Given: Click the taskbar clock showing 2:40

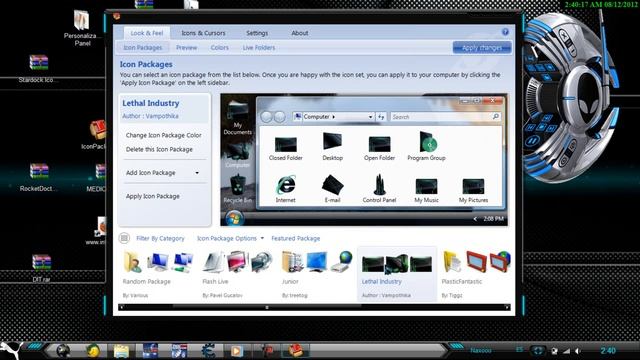Looking at the screenshot, I should [608, 351].
